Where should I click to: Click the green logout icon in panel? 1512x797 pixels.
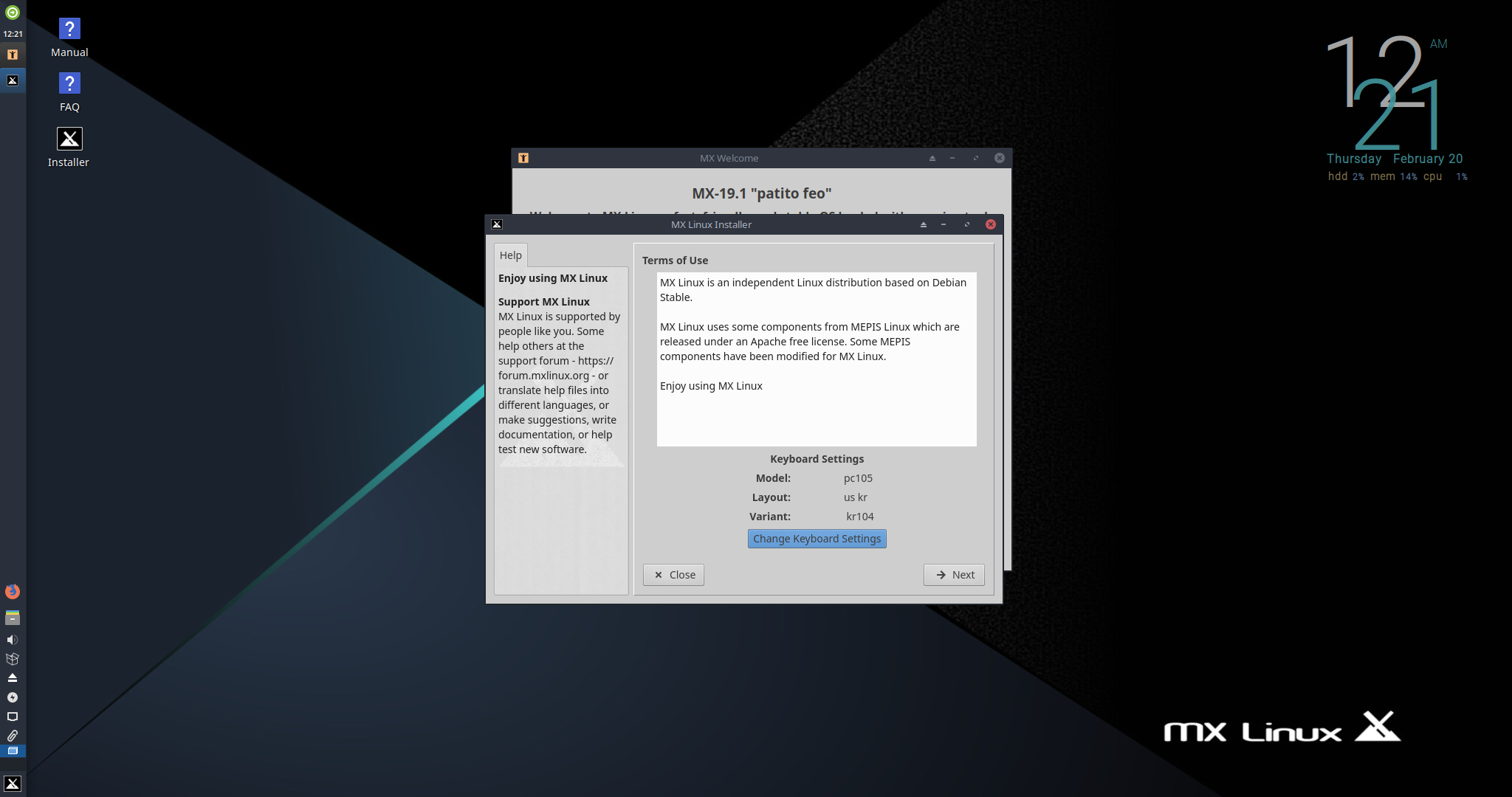pyautogui.click(x=13, y=13)
